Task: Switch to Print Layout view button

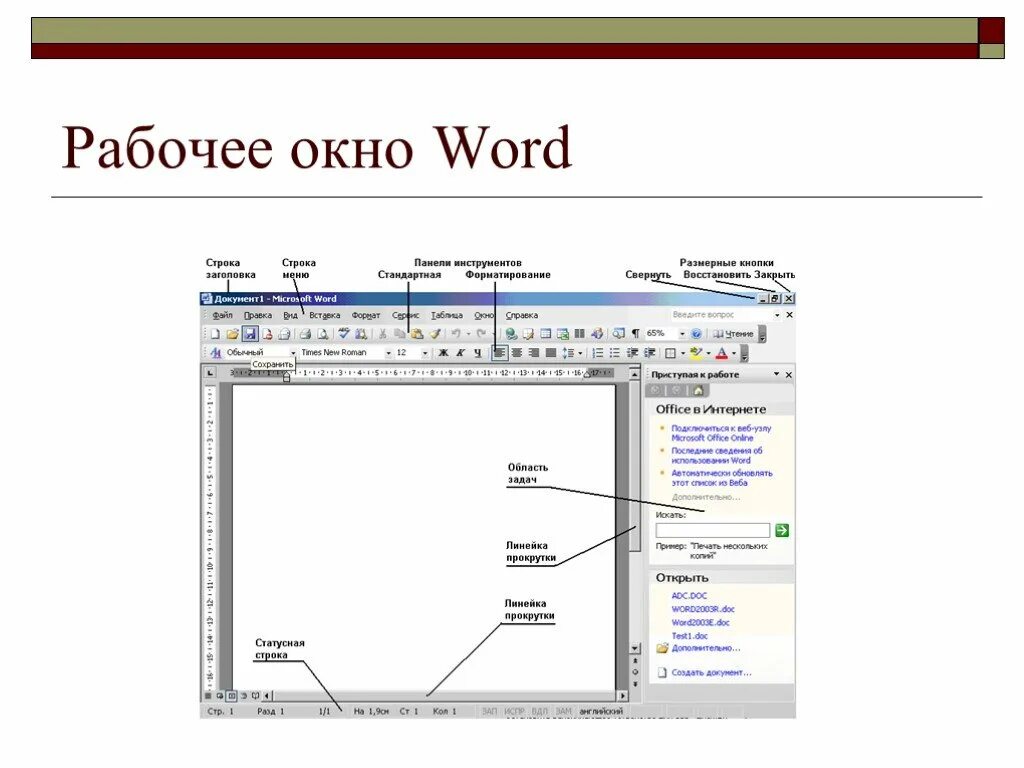Action: [x=231, y=696]
